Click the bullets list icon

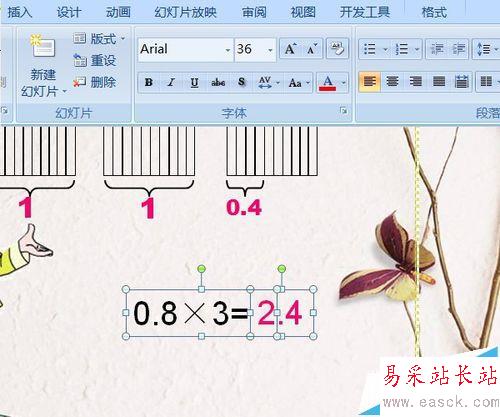[370, 49]
